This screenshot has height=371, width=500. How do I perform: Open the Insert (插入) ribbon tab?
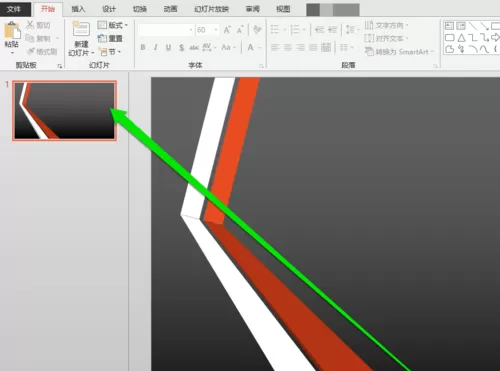pyautogui.click(x=78, y=9)
